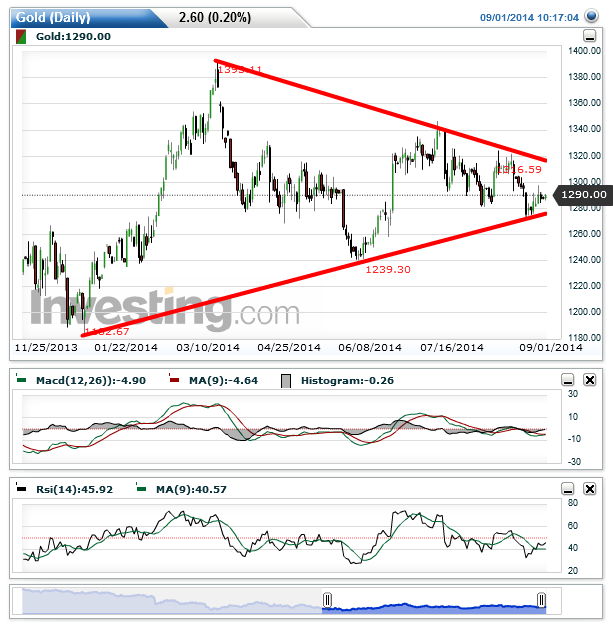Minimize the Gold price chart panel
Viewport: 613px width, 627px height.
[x=589, y=36]
